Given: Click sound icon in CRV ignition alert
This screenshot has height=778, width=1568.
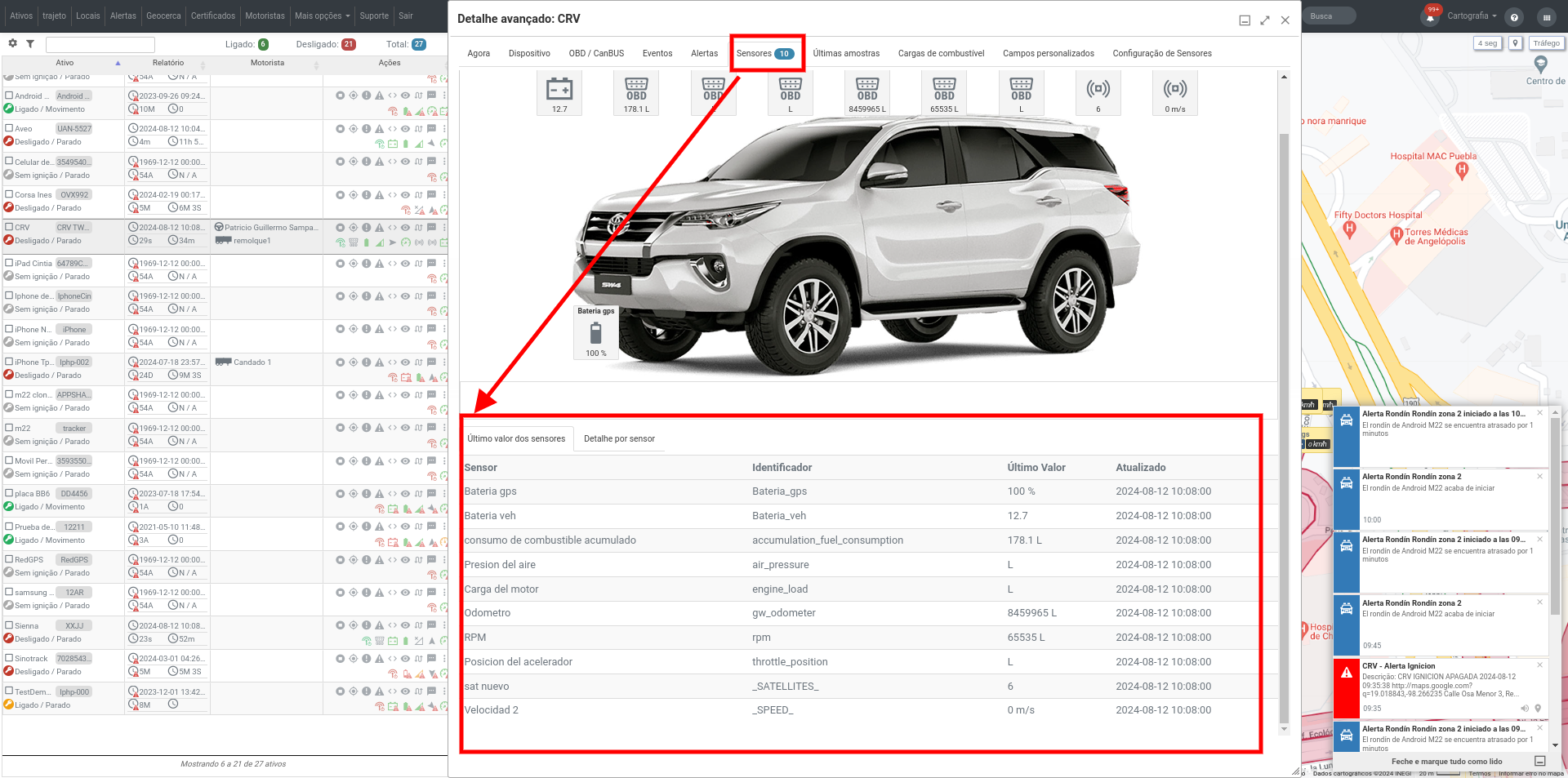Looking at the screenshot, I should 1524,709.
